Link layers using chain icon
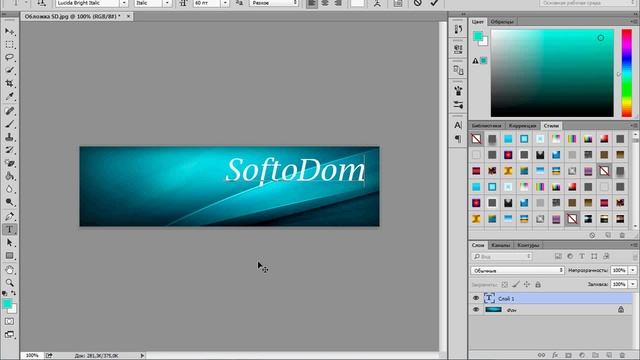 point(541,355)
